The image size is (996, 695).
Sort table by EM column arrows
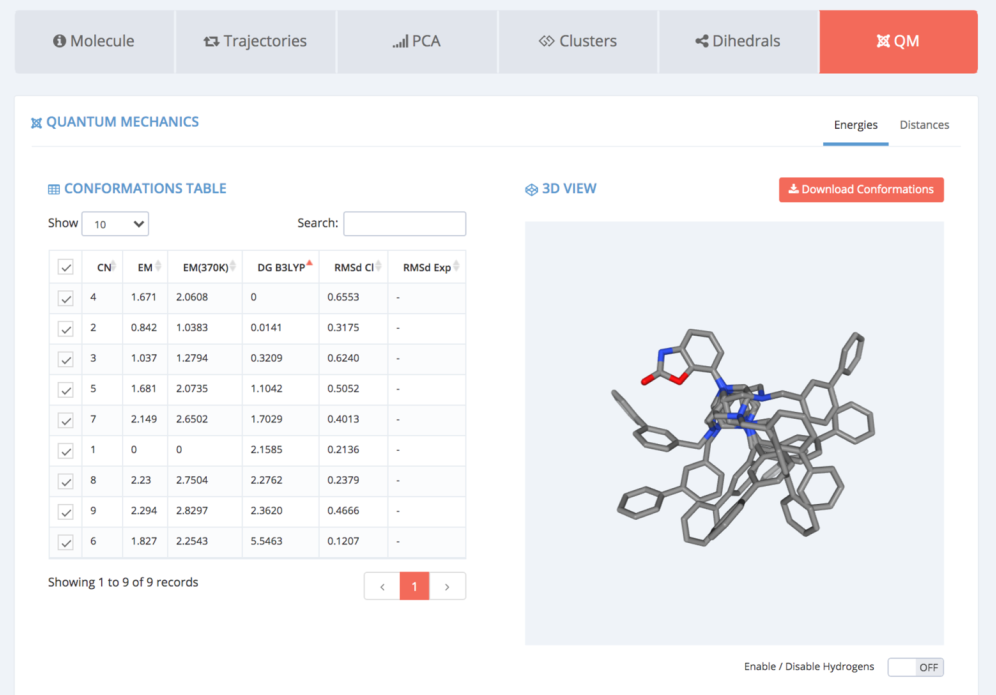158,267
